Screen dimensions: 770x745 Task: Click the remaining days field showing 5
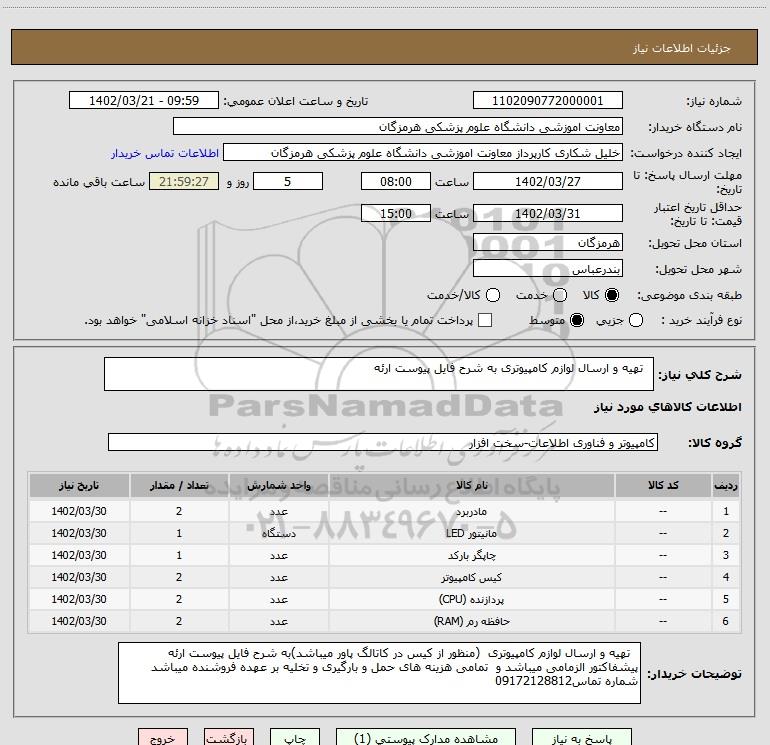pyautogui.click(x=288, y=181)
